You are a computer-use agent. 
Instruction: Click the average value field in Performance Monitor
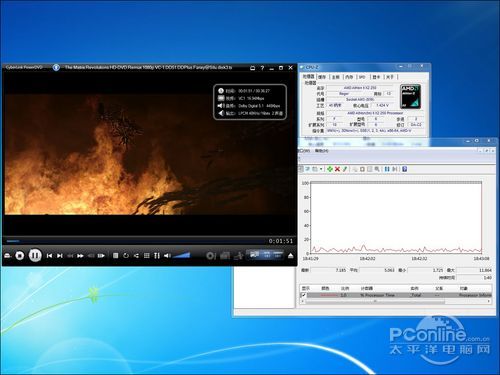tap(377, 270)
